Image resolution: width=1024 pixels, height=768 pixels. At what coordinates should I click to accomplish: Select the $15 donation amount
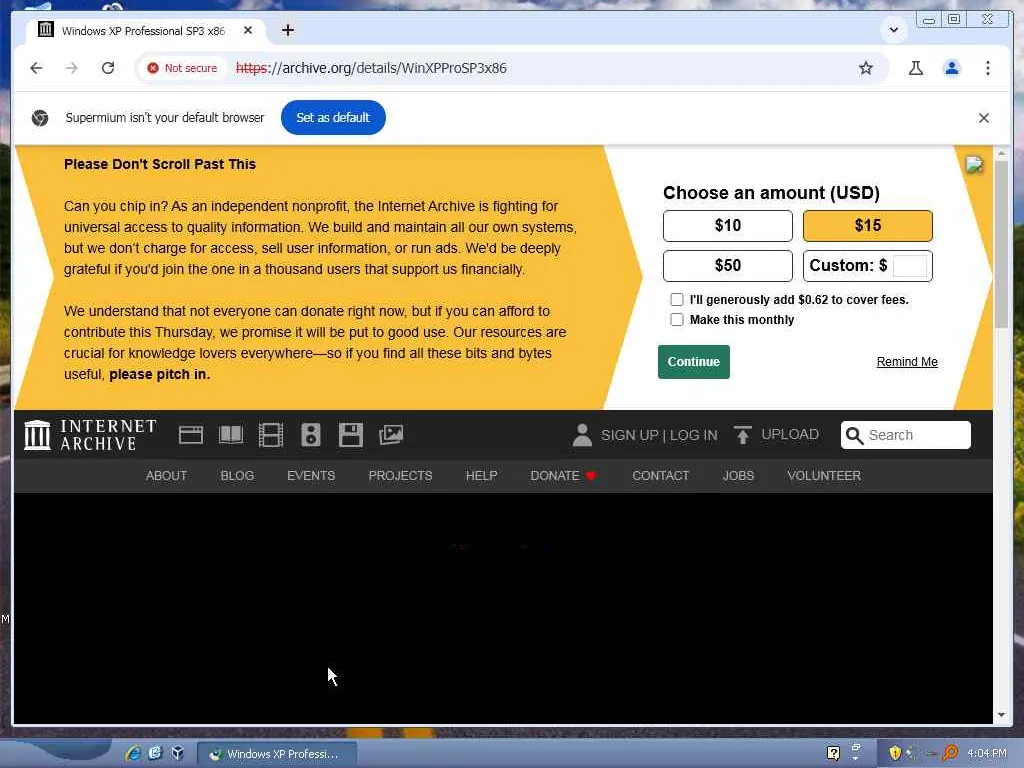(867, 226)
